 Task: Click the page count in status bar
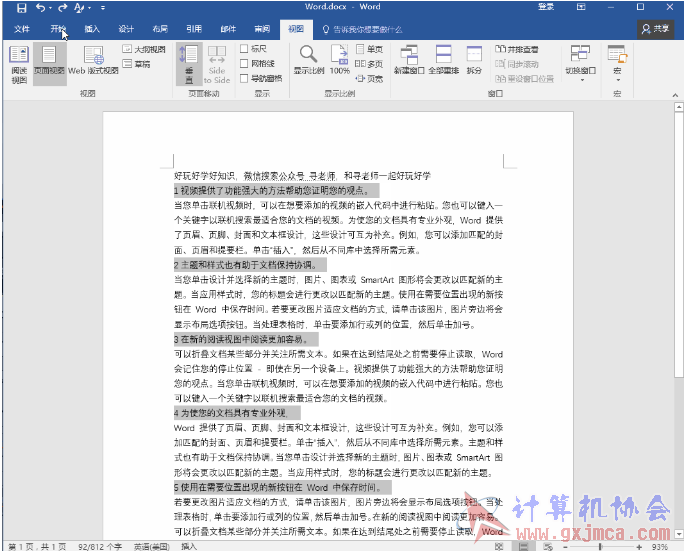[x=37, y=547]
